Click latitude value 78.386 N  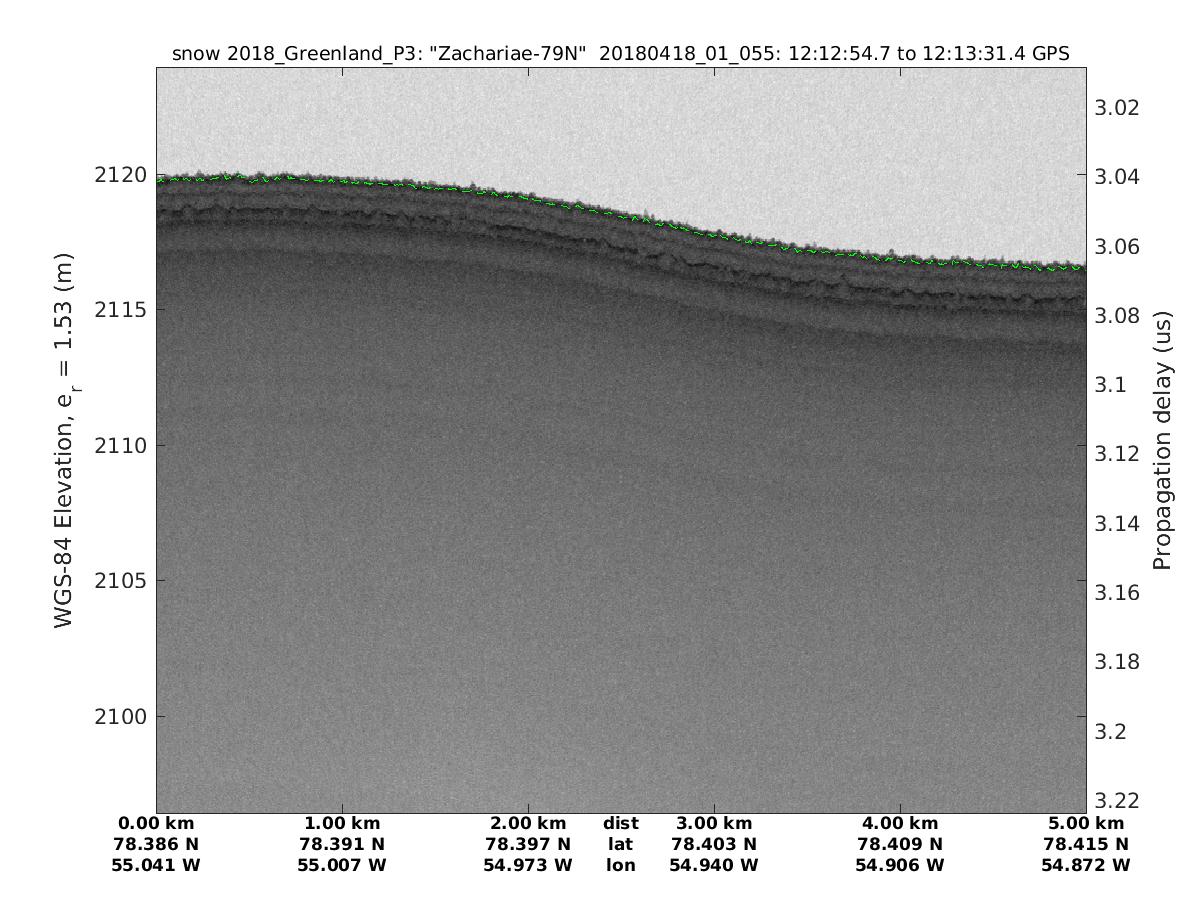click(x=156, y=845)
